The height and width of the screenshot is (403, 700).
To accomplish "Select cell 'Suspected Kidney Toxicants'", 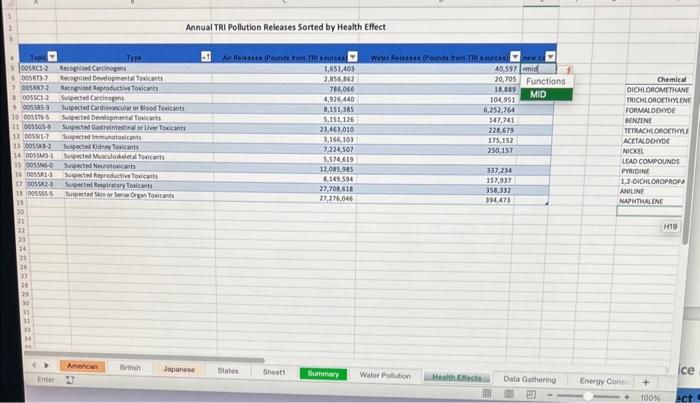I will point(101,147).
